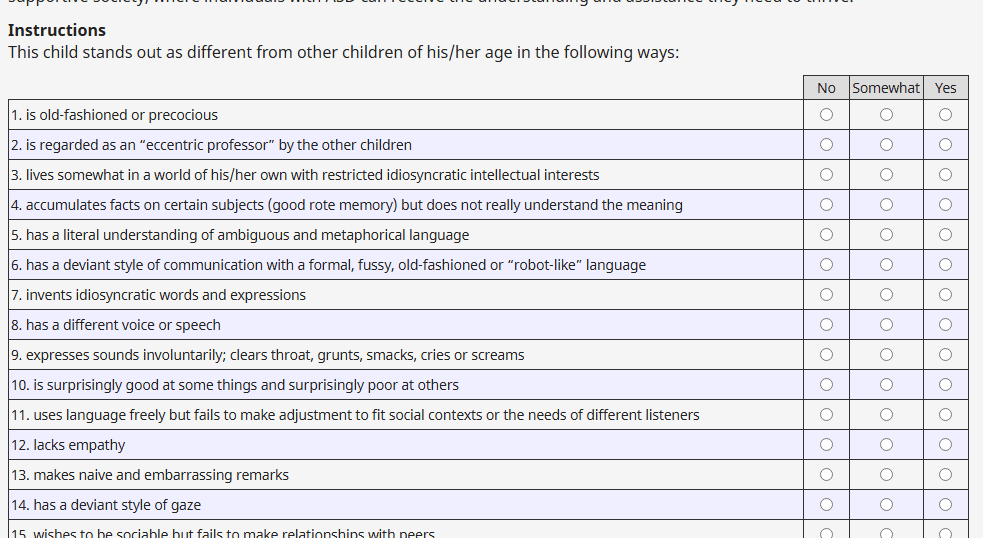
Task: Mark Somewhat for naive and embarrassing remarks
Action: (x=886, y=475)
